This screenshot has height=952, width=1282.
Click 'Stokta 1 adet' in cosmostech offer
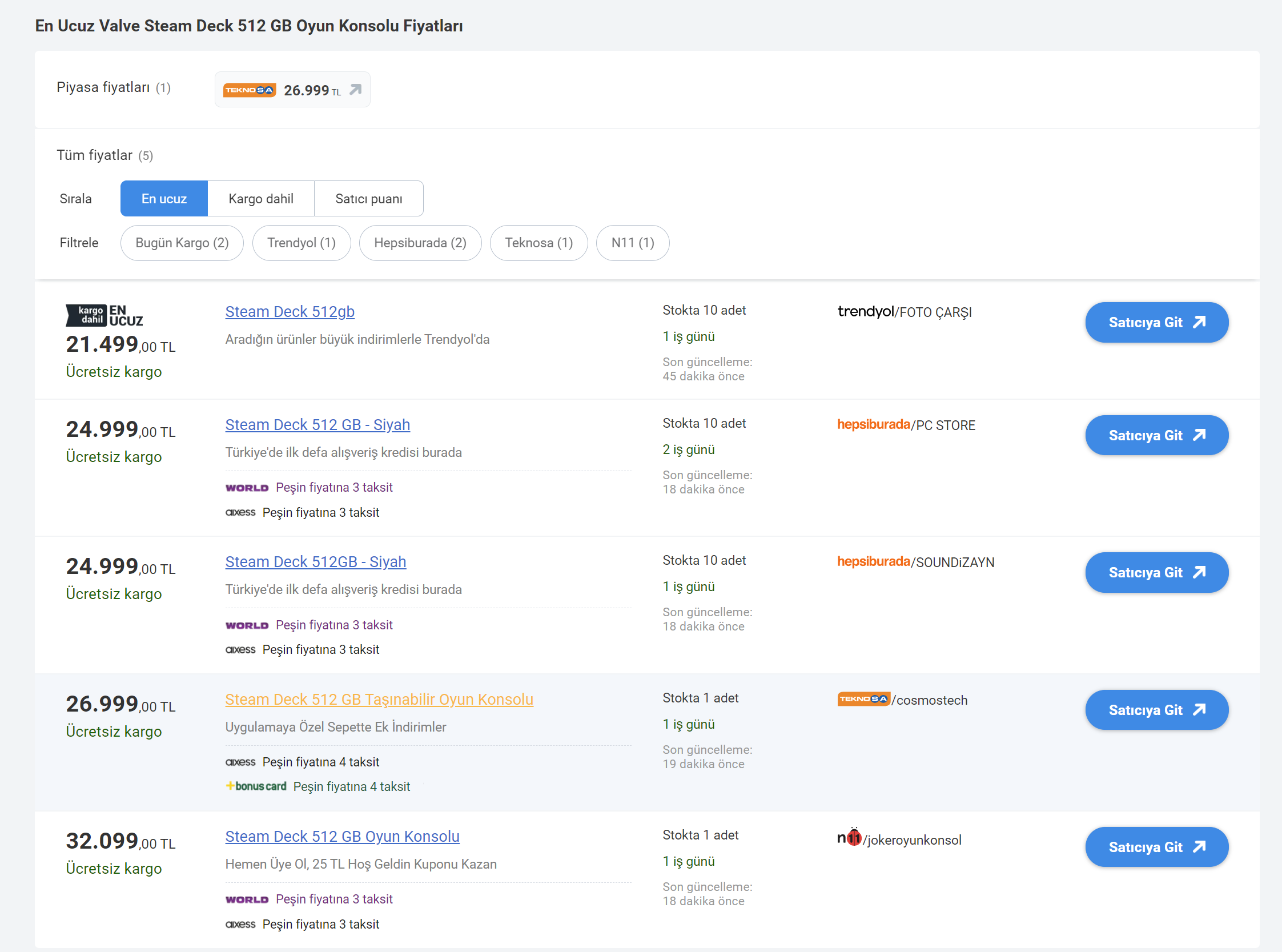point(701,698)
